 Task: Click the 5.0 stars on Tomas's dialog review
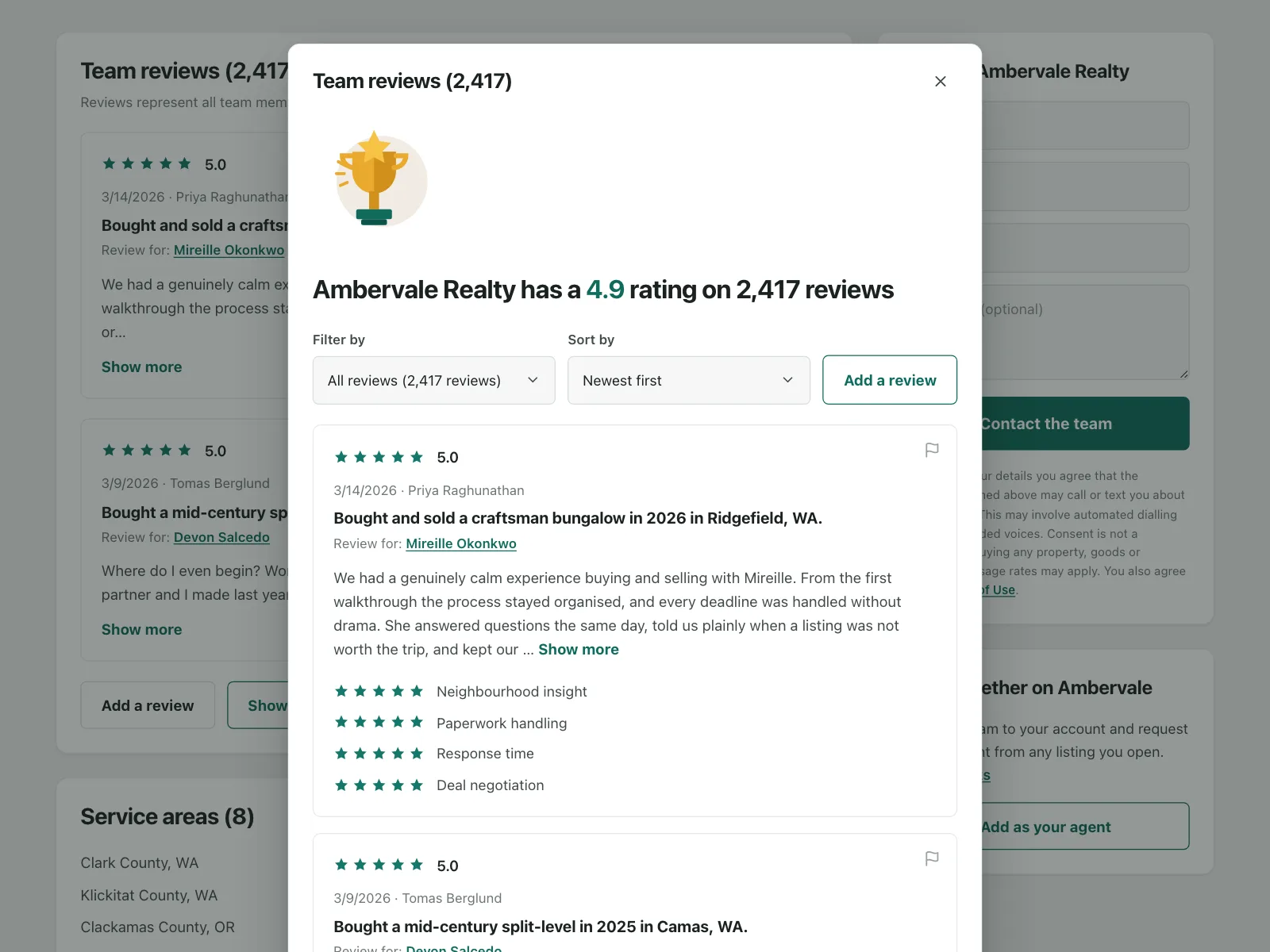[379, 865]
